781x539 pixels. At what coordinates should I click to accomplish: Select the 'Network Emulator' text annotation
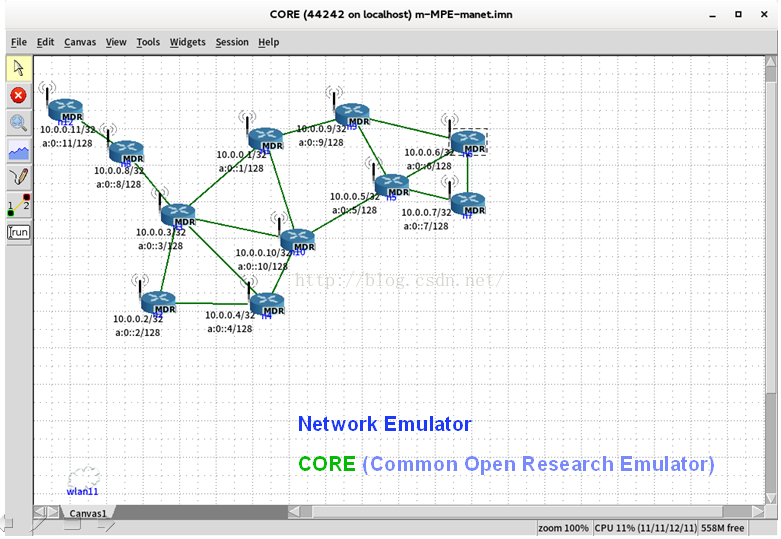pyautogui.click(x=385, y=424)
